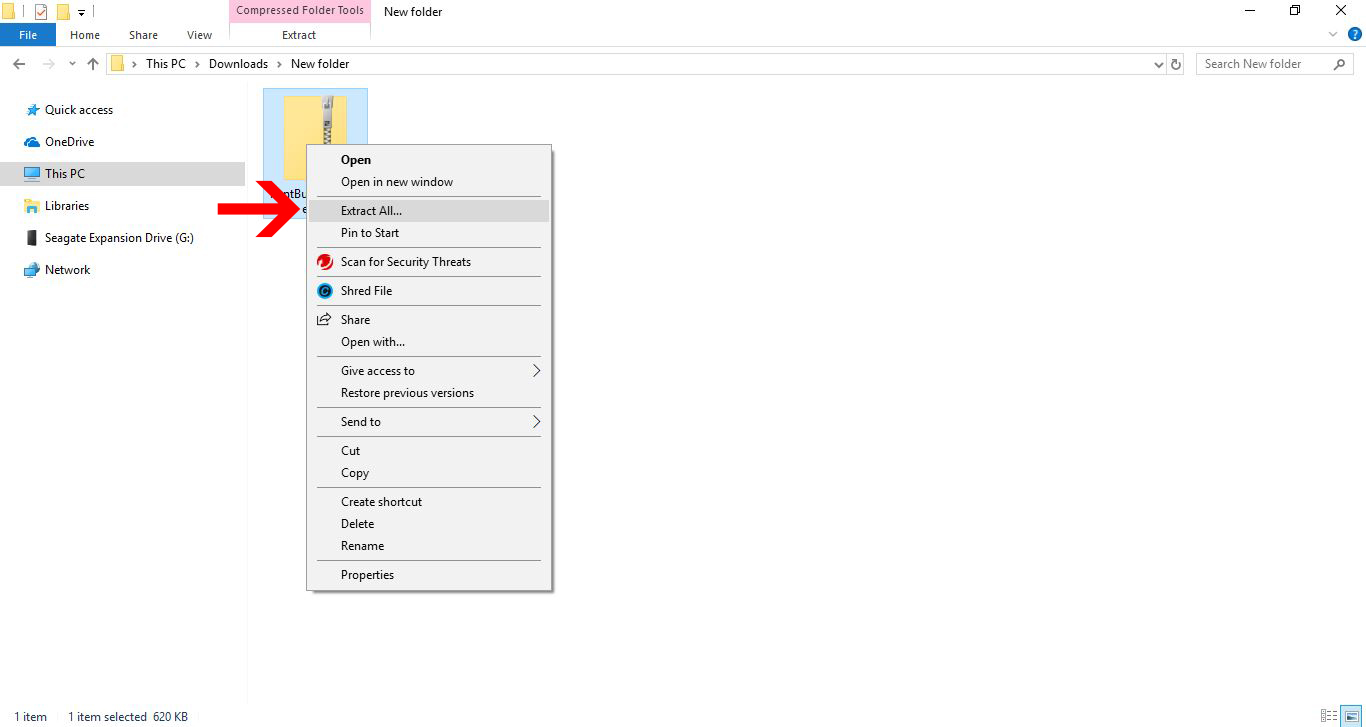This screenshot has height=727, width=1366.
Task: Open the Extract ribbon tab
Action: 299,35
